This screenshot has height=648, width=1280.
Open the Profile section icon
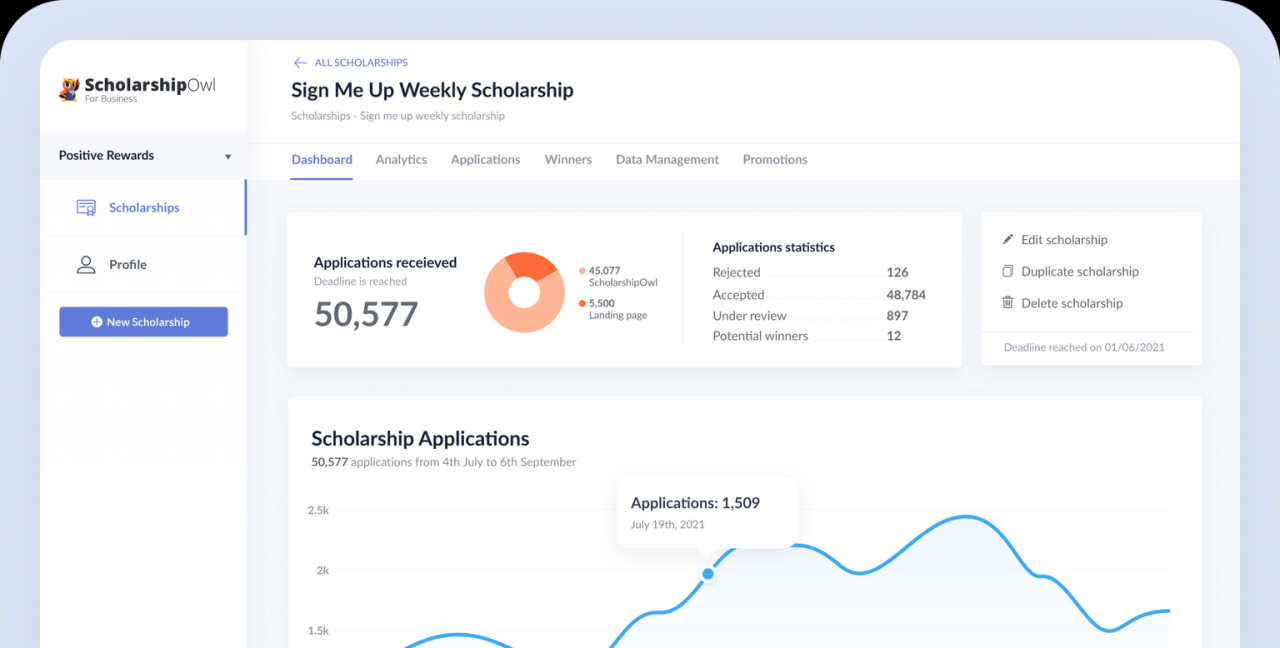86,264
